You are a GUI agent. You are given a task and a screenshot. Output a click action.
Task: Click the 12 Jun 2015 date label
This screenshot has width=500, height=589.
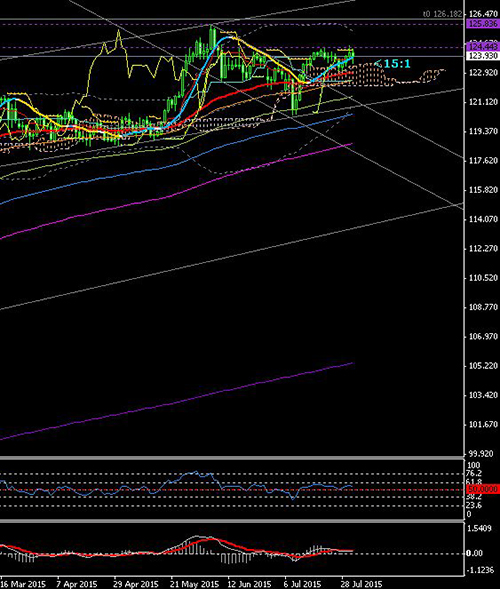coord(249,584)
